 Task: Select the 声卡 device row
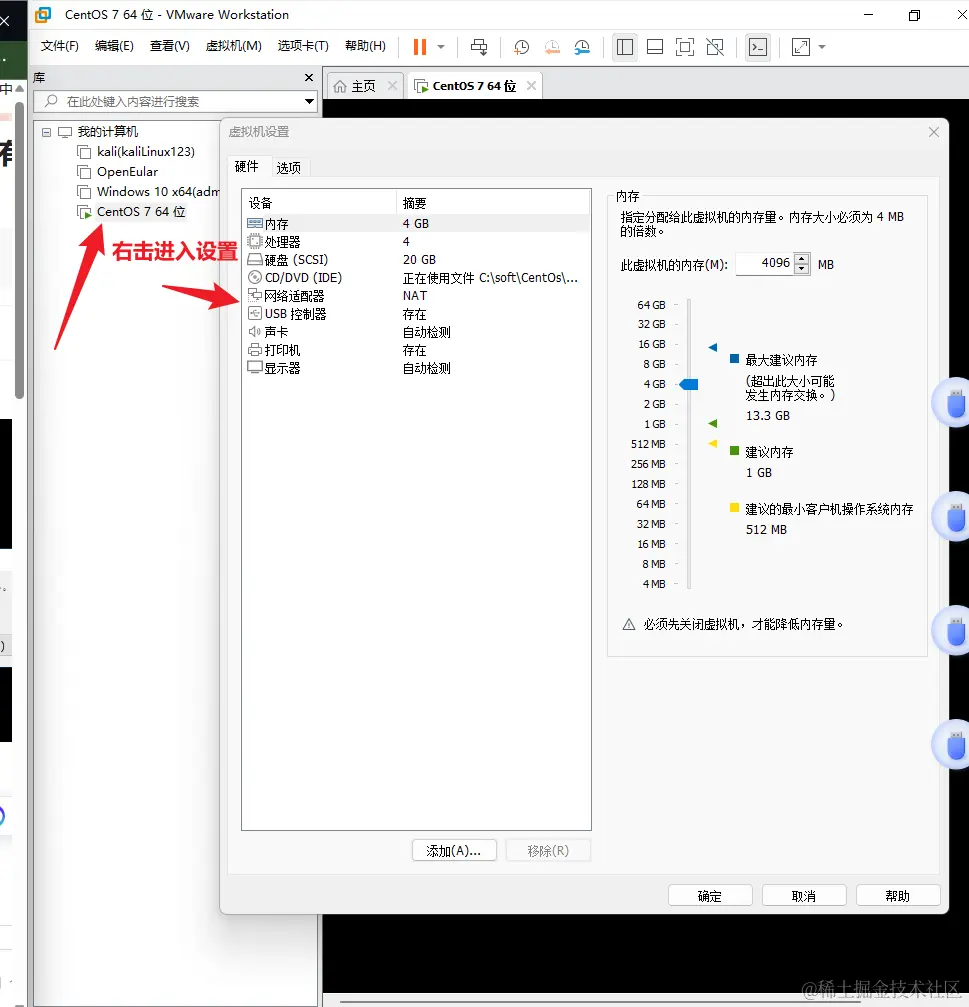coord(416,332)
